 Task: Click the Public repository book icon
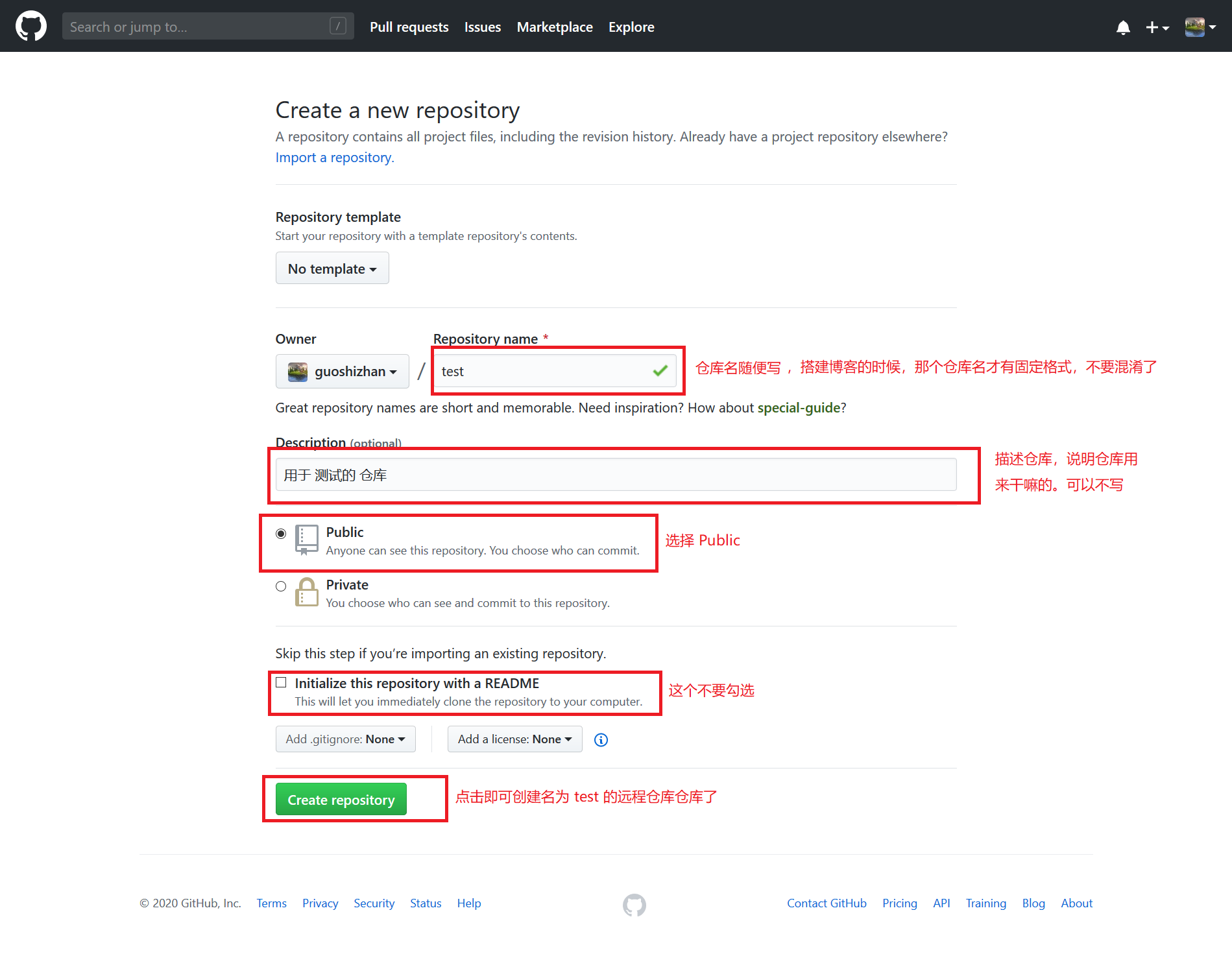click(x=307, y=540)
